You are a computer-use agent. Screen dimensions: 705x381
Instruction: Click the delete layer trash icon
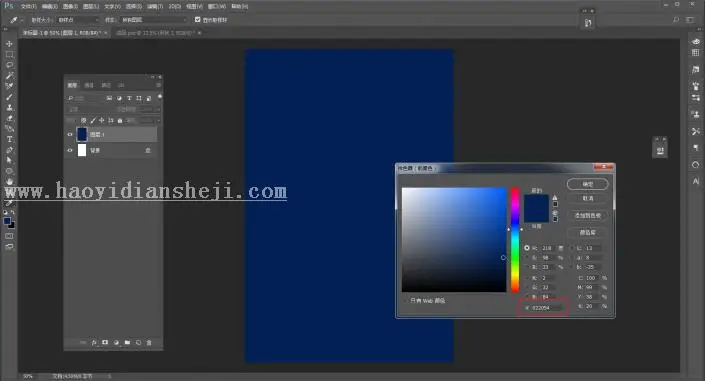(x=149, y=343)
